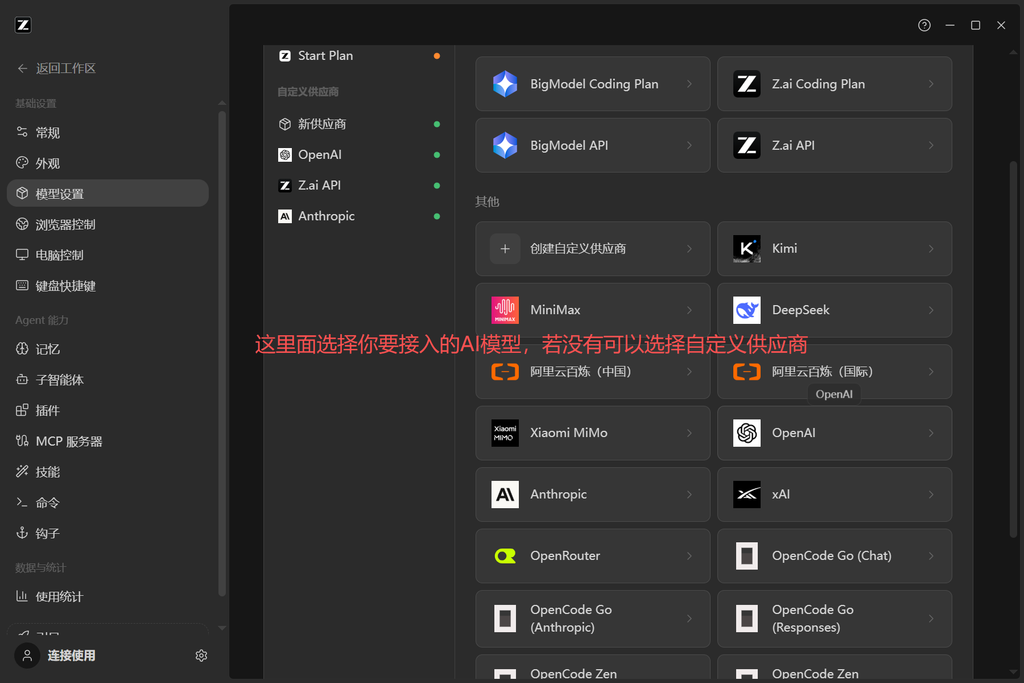Open 键盘快捷键 settings
Viewport: 1024px width, 683px height.
(x=108, y=285)
